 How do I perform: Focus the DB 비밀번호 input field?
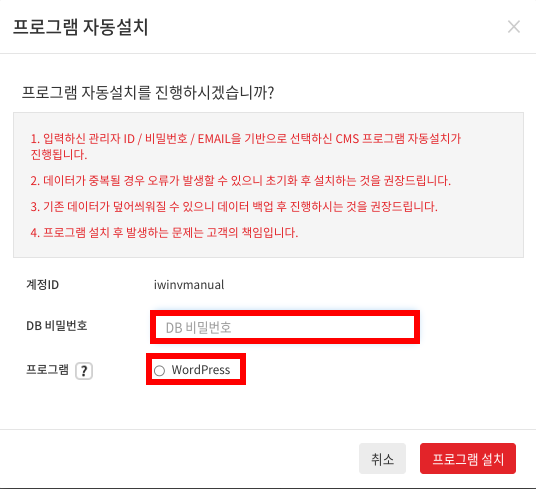[285, 327]
